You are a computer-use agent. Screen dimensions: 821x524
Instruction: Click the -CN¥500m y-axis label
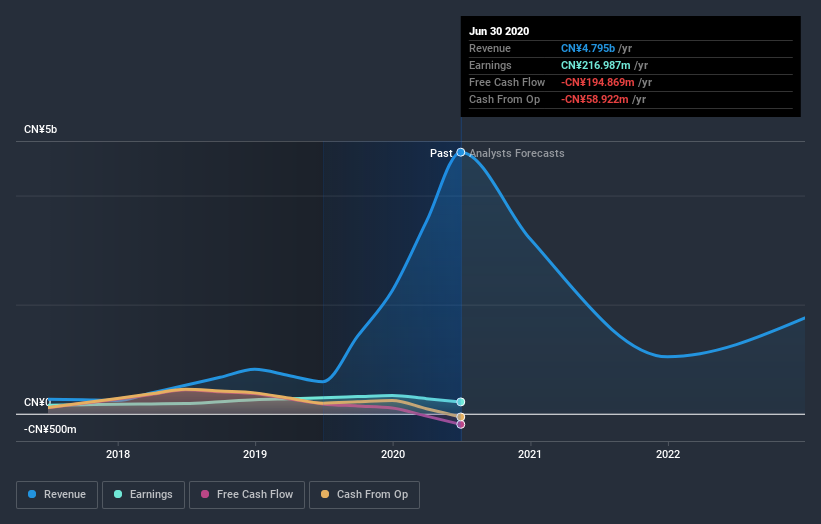50,429
